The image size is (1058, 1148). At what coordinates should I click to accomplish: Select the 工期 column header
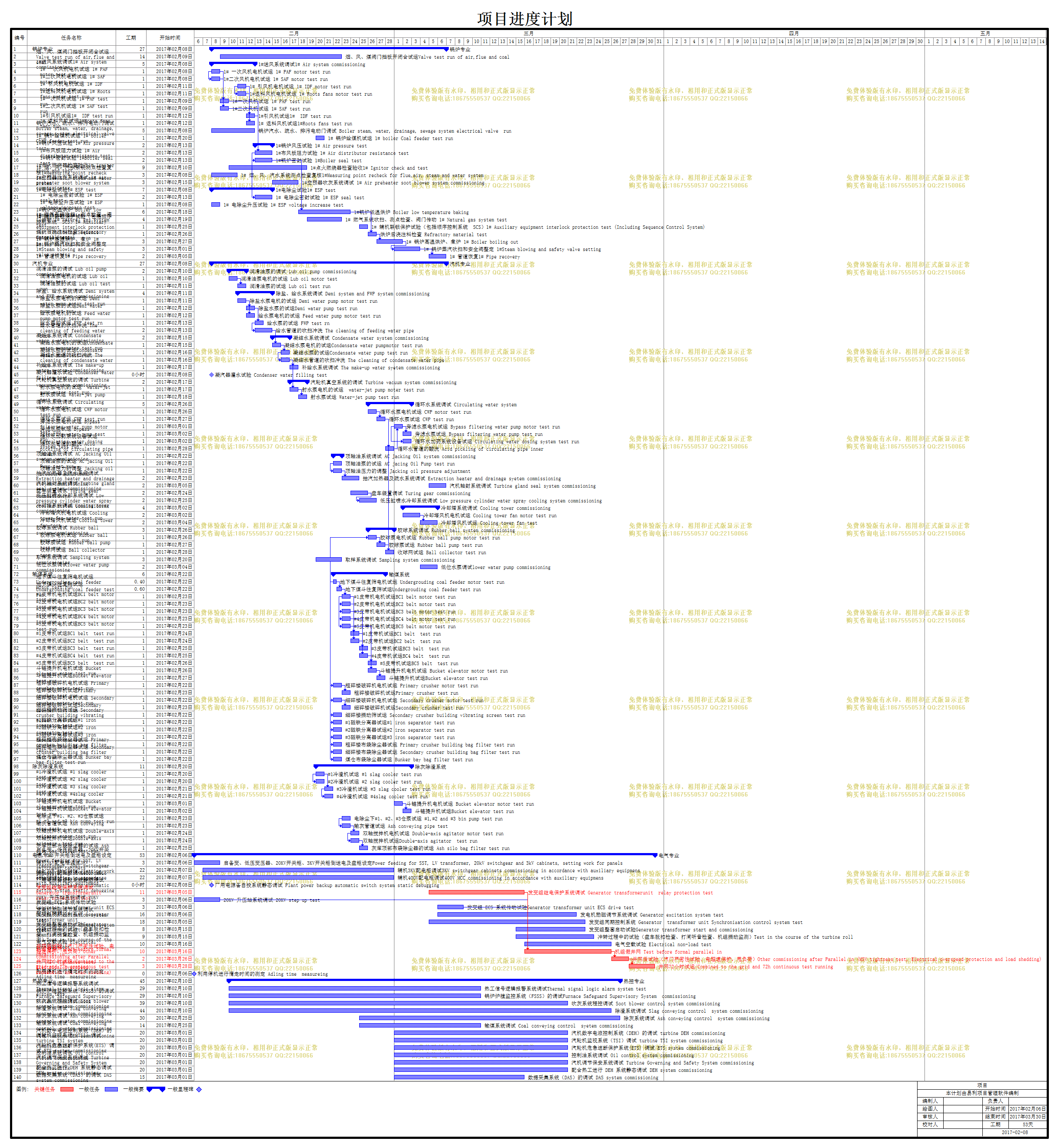coord(131,38)
